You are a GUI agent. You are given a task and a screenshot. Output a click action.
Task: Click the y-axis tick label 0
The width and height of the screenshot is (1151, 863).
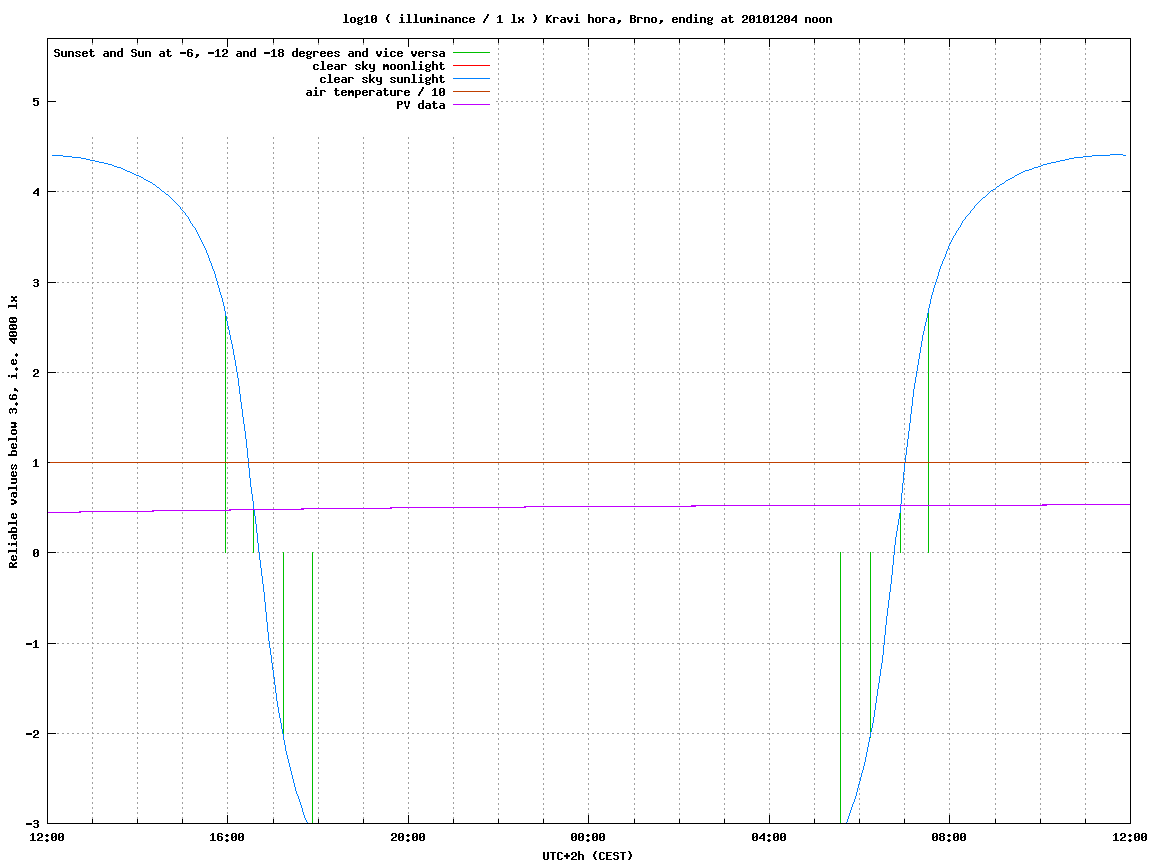(35, 553)
